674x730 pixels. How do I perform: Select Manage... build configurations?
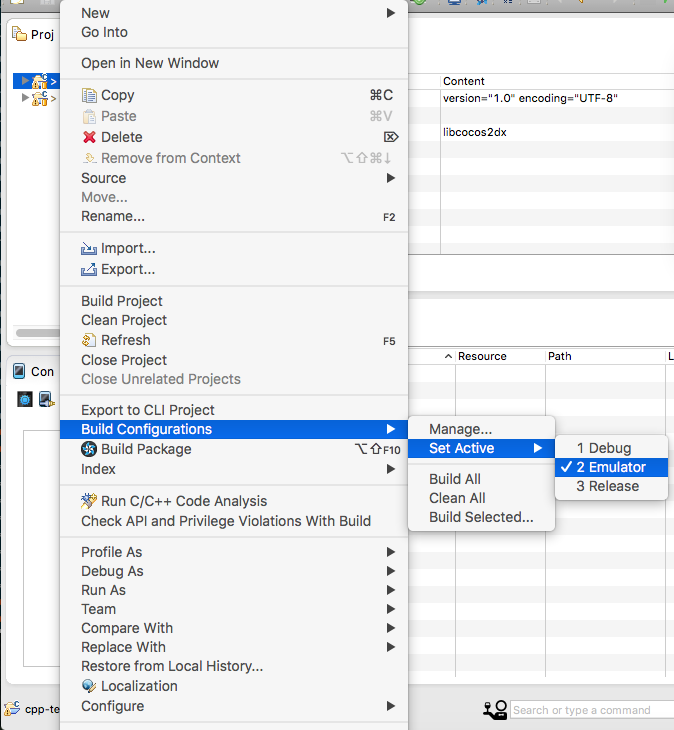point(460,429)
